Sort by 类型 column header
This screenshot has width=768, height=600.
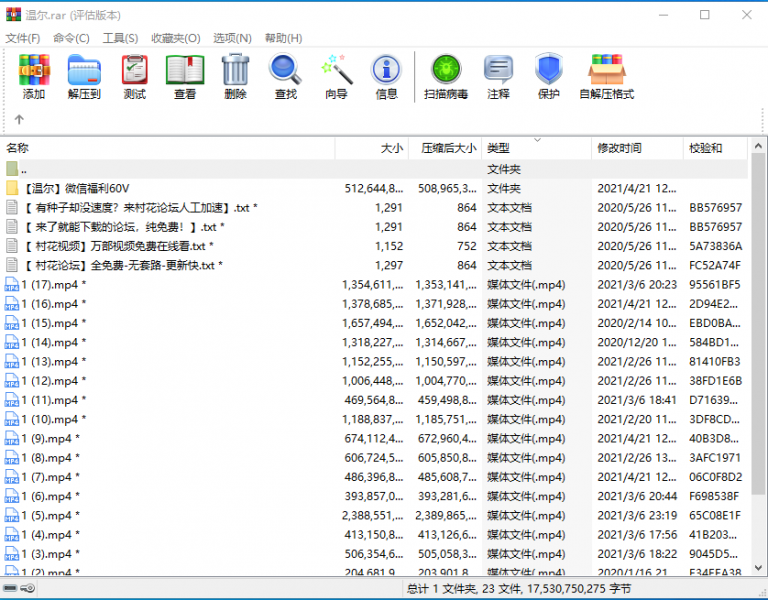(498, 148)
